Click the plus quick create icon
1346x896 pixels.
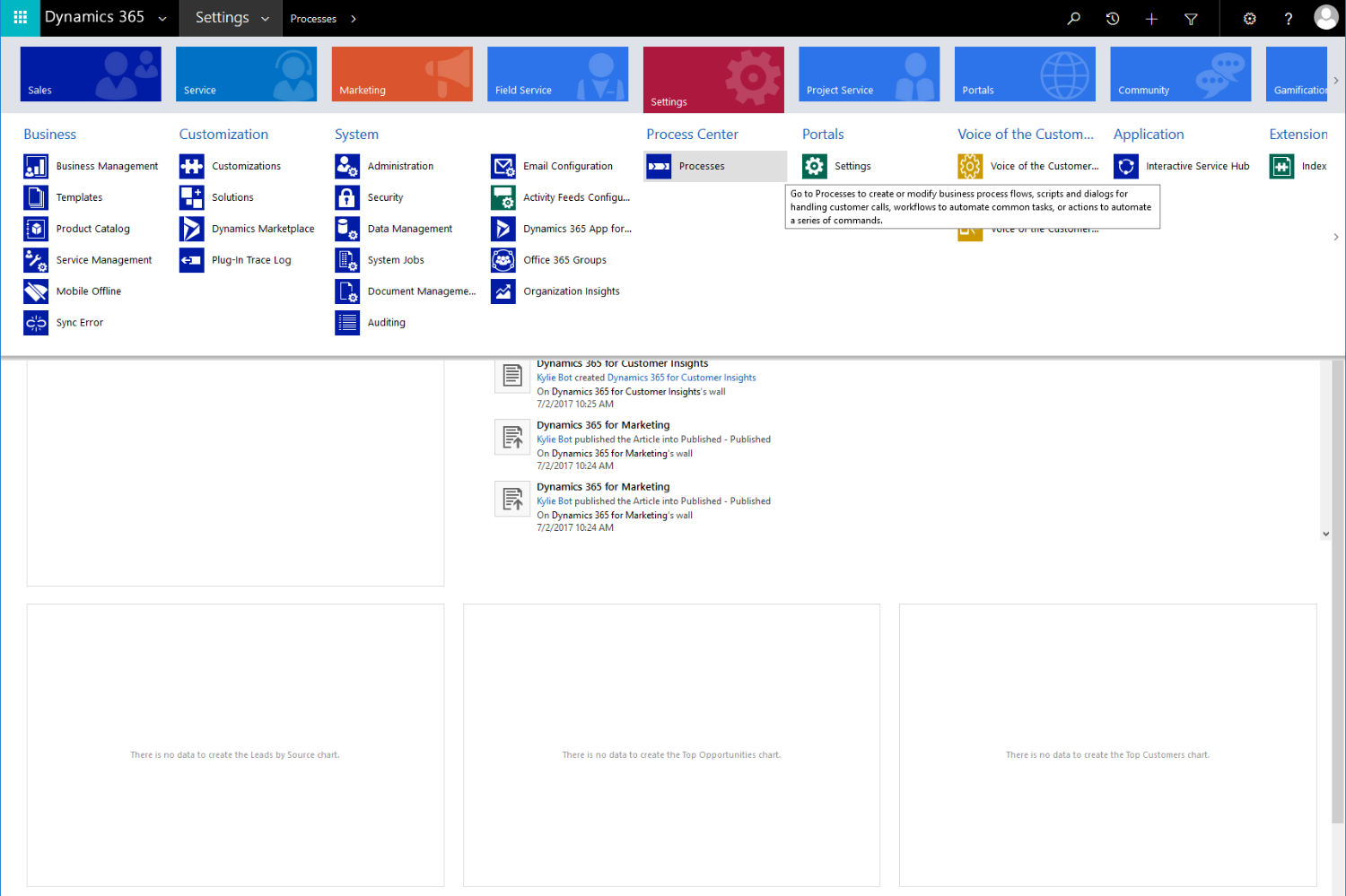click(1151, 18)
